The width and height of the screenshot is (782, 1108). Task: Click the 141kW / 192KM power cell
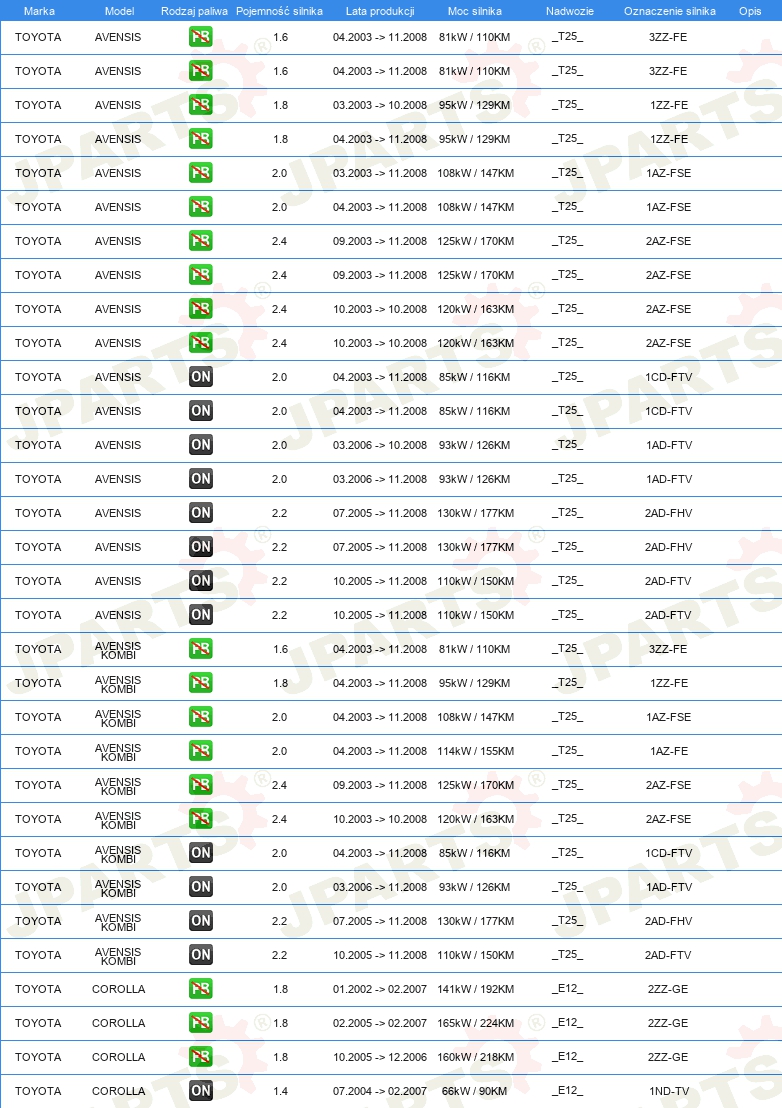475,989
